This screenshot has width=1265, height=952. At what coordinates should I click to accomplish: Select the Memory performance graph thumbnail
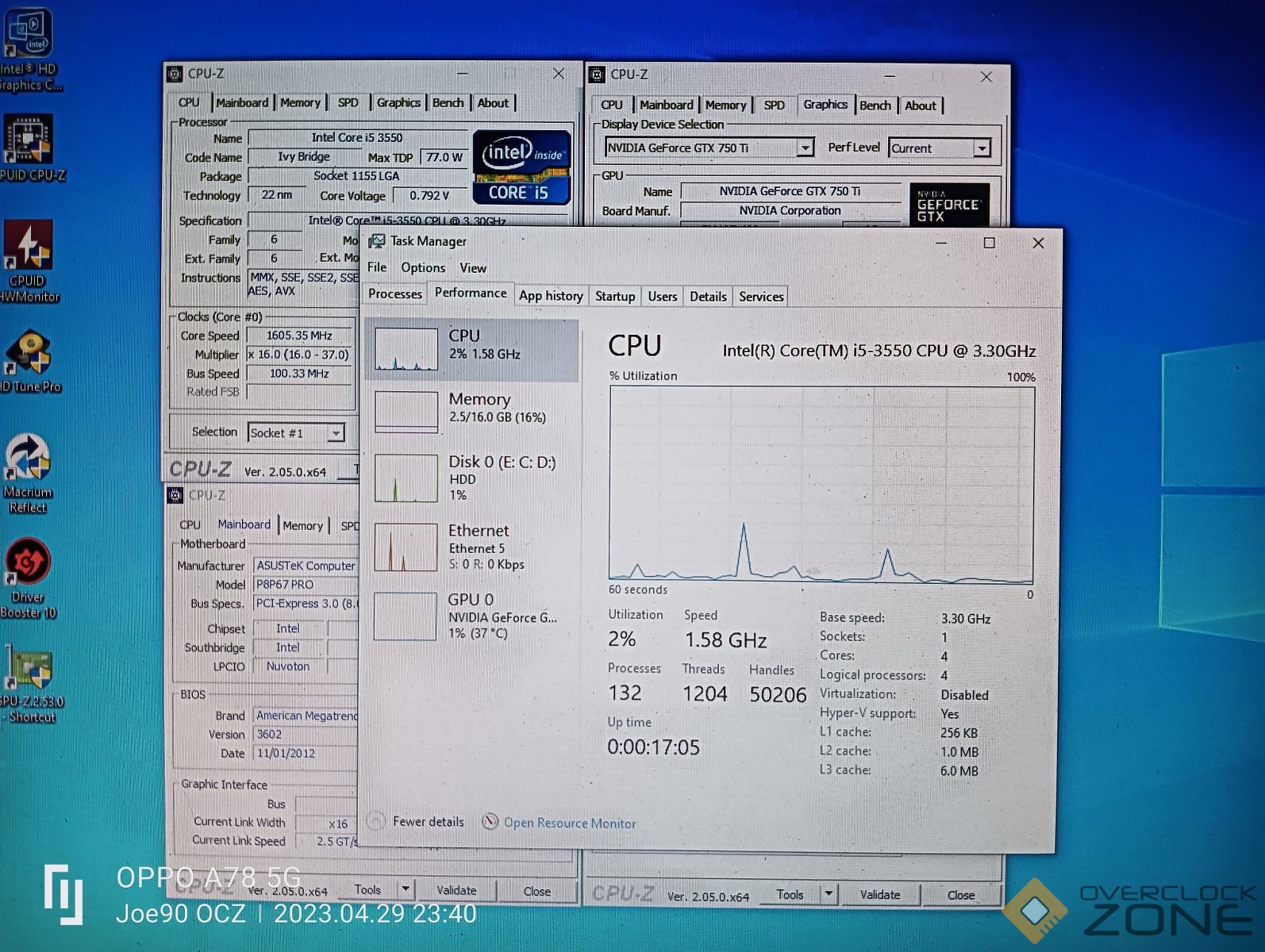coord(406,412)
